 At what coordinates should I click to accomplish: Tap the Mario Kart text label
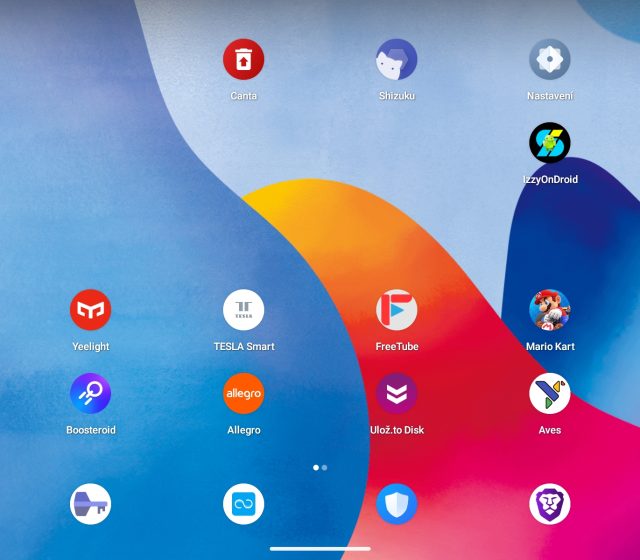549,347
